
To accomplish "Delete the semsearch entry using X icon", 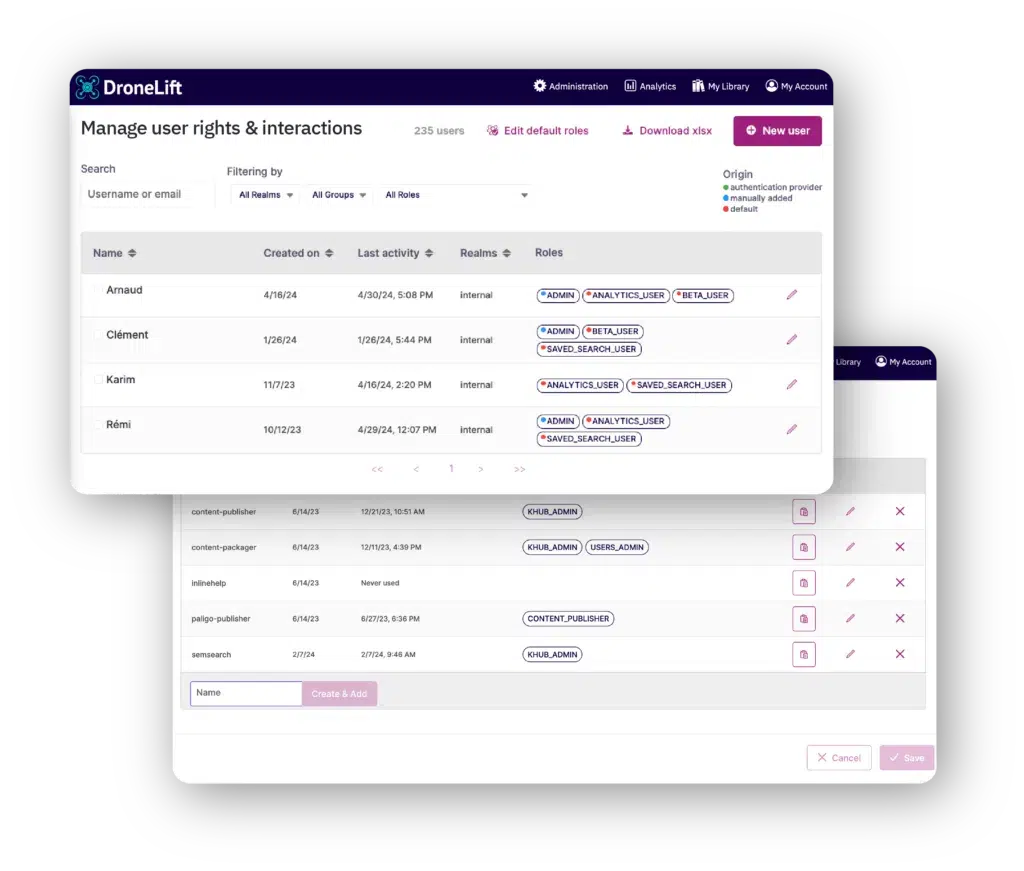I will (899, 654).
